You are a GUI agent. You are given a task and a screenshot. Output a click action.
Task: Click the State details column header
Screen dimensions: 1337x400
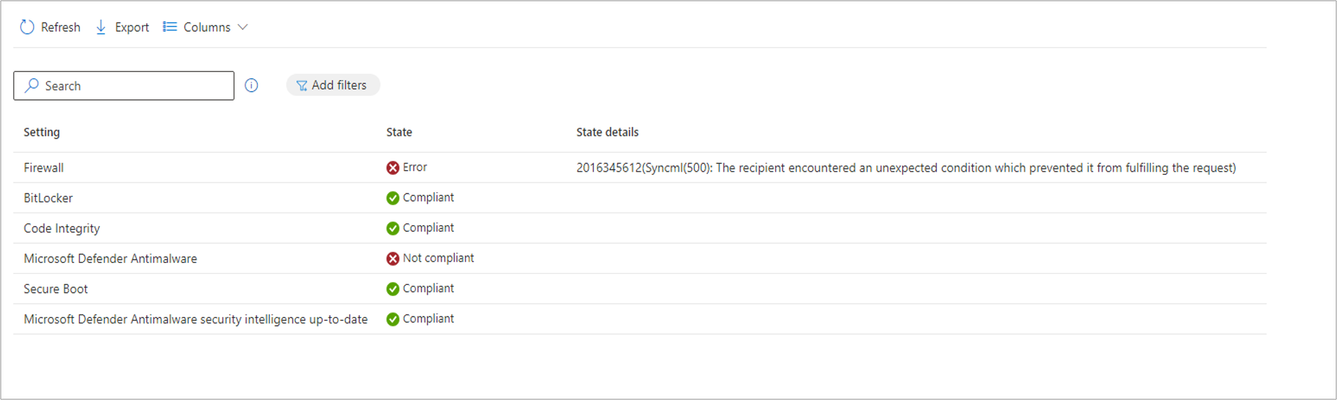[x=607, y=132]
